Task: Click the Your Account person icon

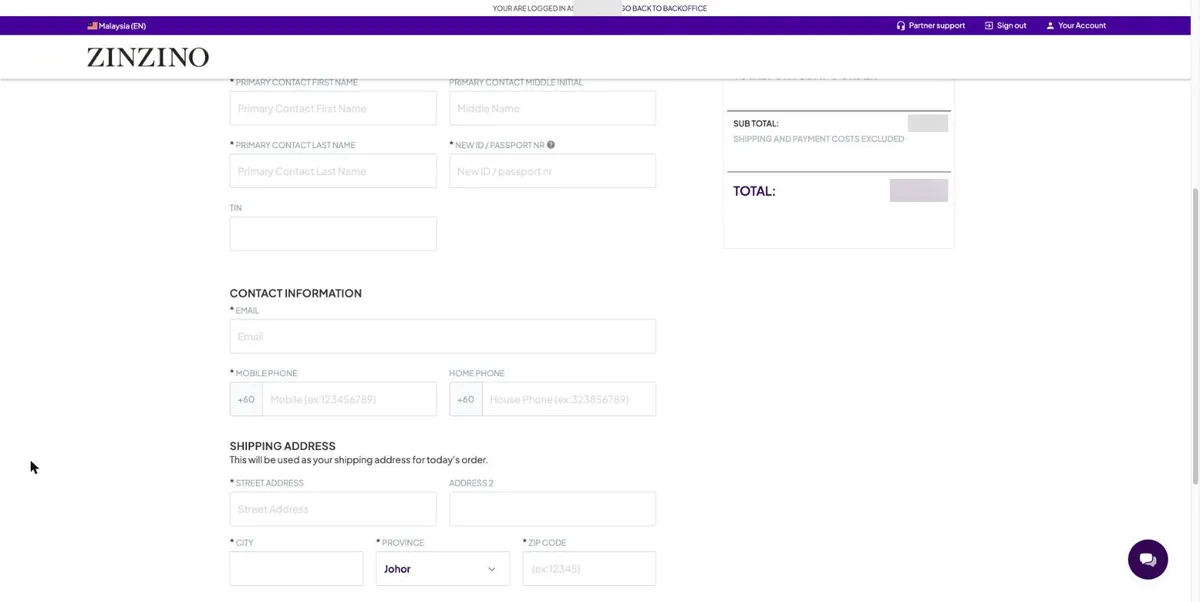Action: [1050, 26]
